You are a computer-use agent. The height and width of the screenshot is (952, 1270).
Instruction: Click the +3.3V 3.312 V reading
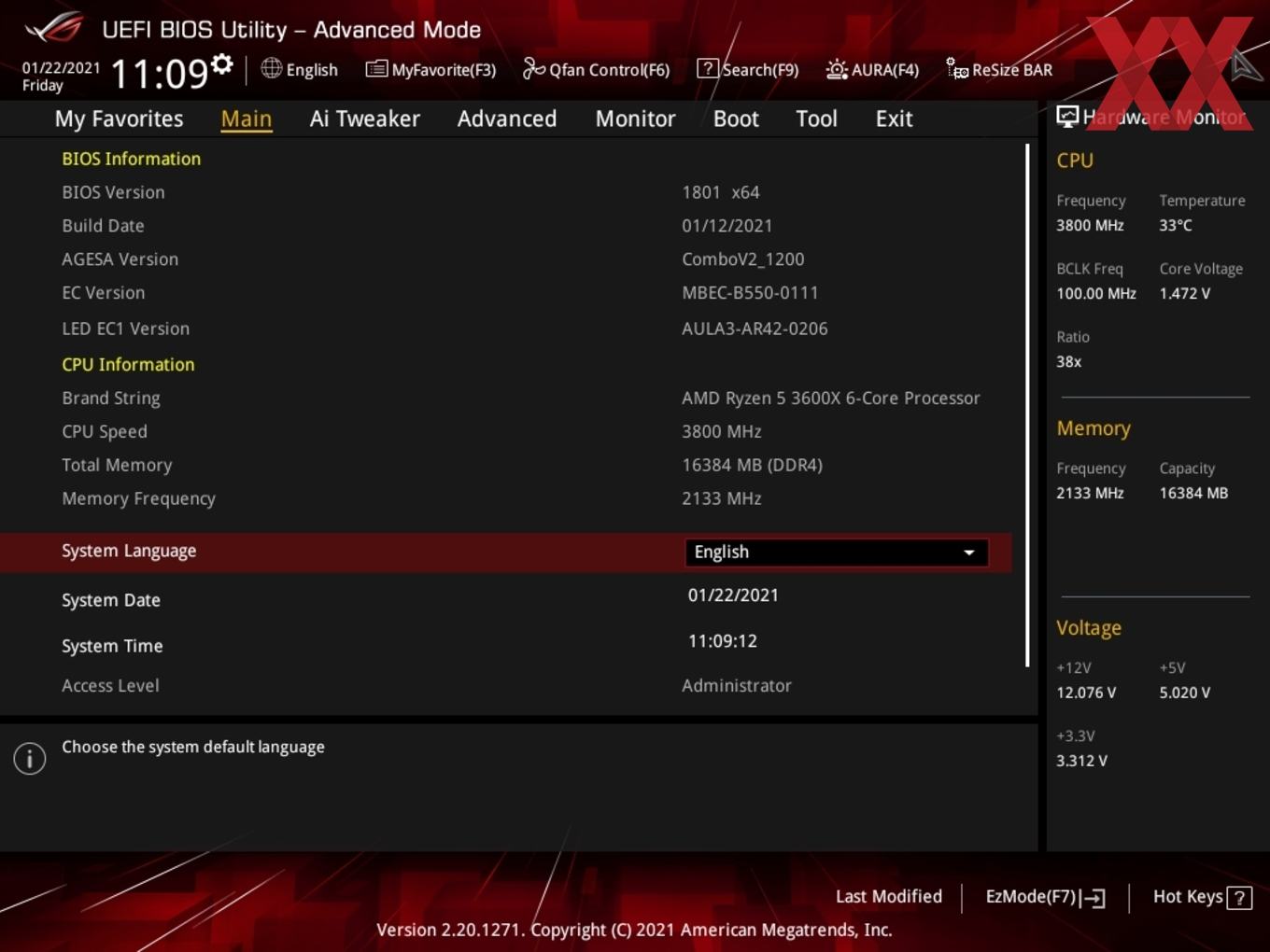(1081, 761)
